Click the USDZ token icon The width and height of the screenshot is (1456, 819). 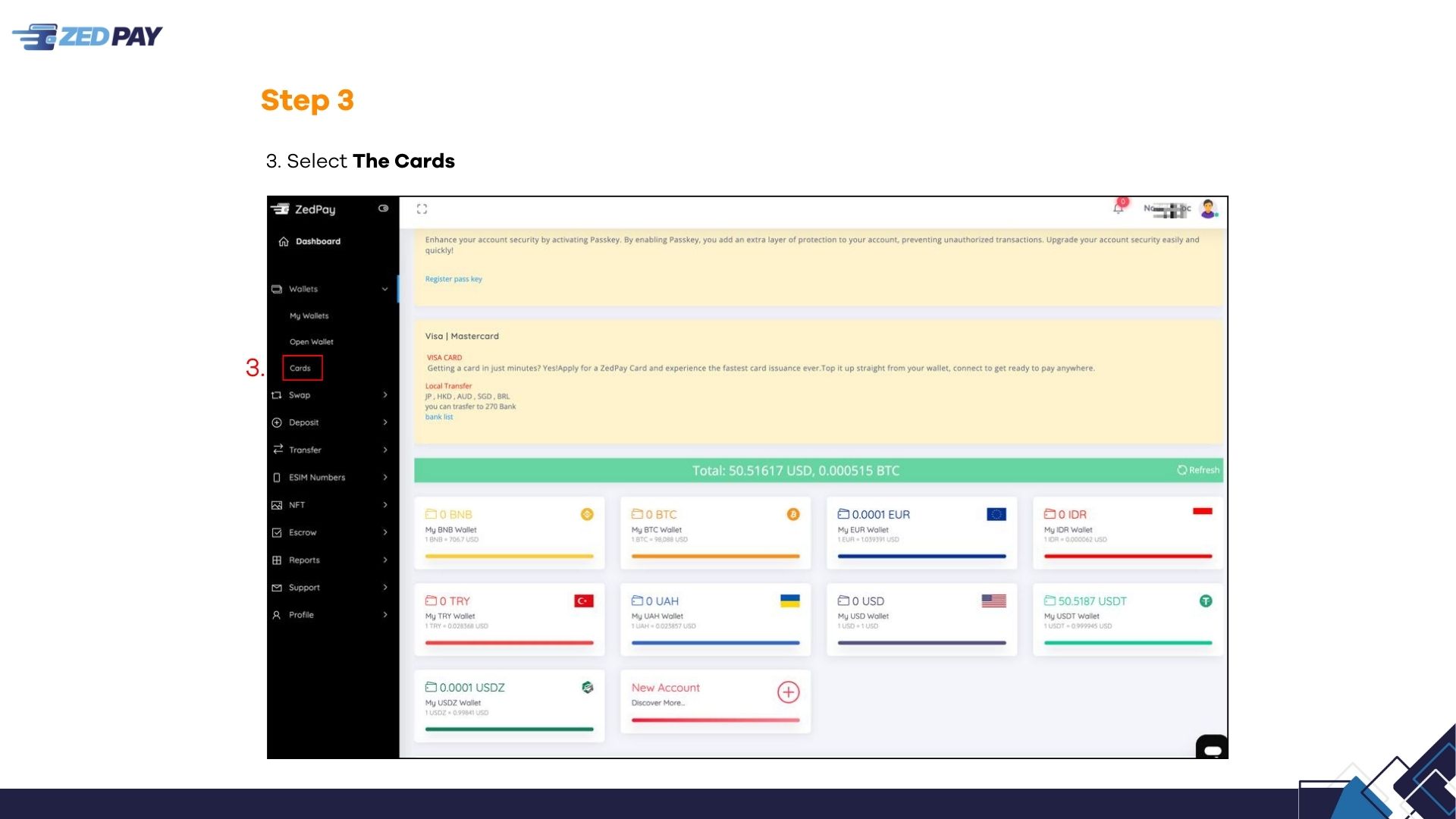[x=587, y=687]
